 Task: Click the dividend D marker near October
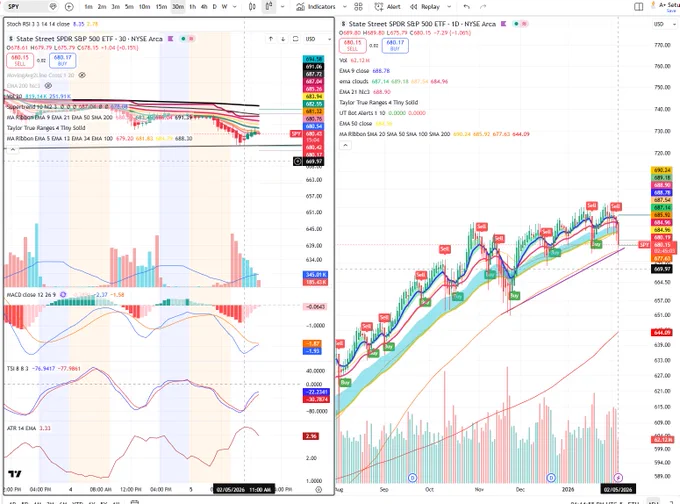tap(412, 478)
